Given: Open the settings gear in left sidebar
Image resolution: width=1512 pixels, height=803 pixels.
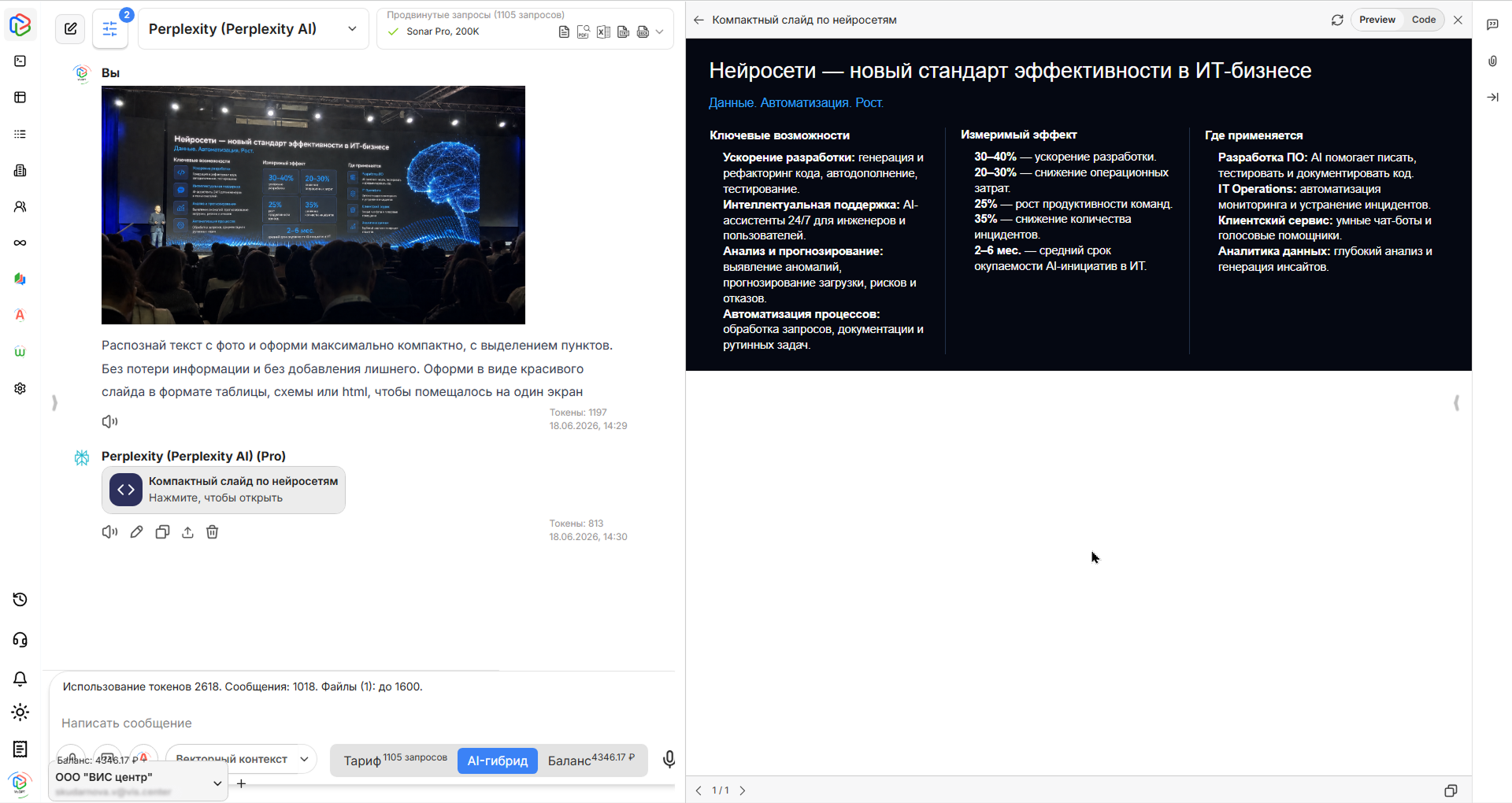Looking at the screenshot, I should [x=20, y=388].
